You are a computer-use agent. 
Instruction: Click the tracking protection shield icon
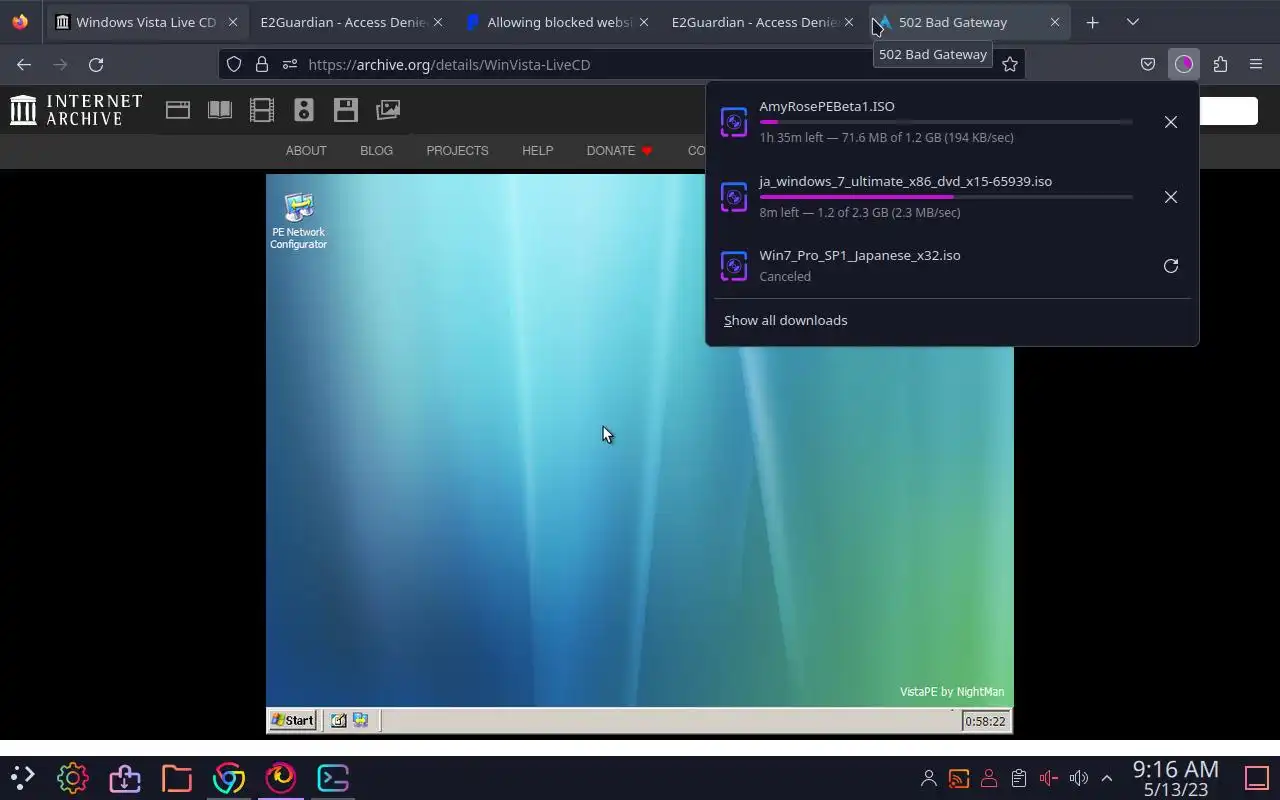234,64
